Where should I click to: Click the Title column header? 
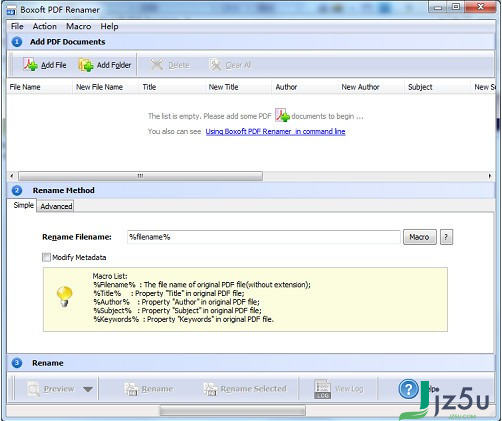pos(172,87)
